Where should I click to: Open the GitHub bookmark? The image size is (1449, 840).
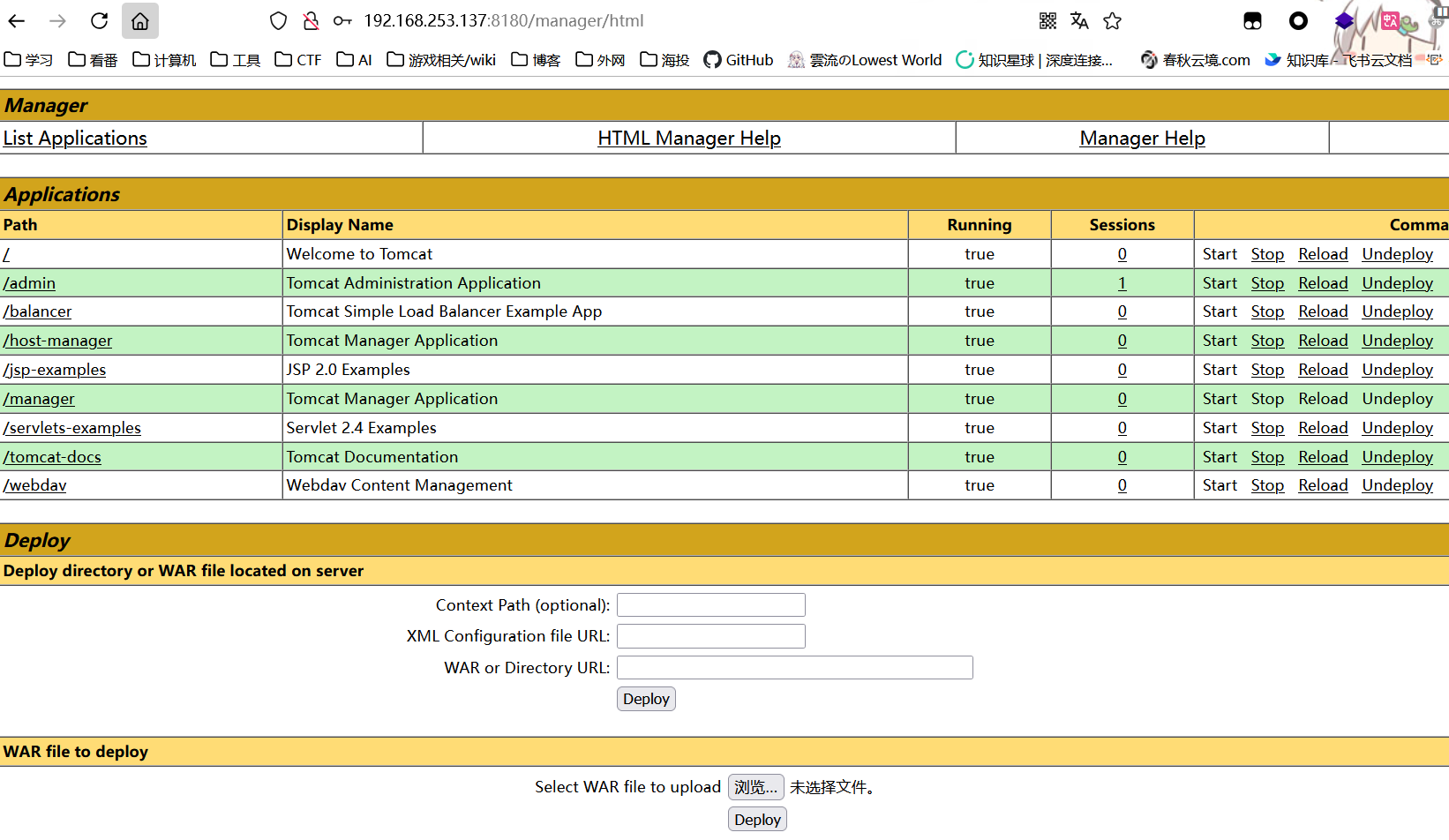click(739, 60)
